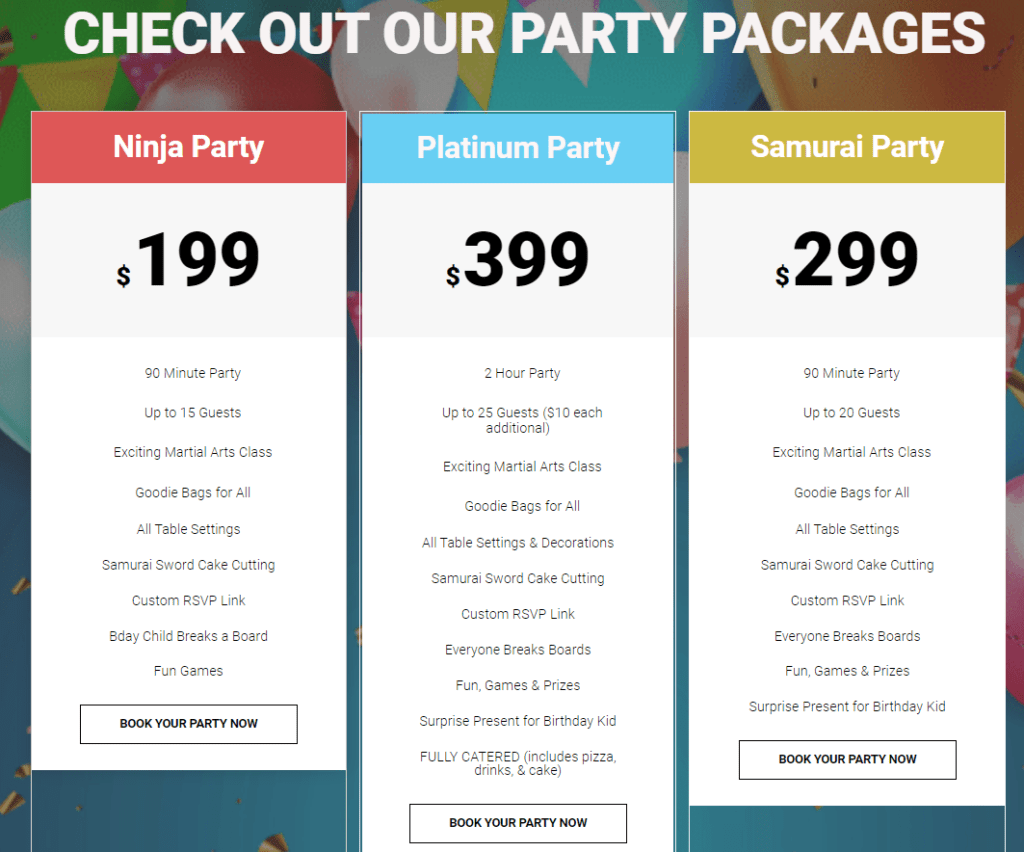Click BOOK YOUR PARTY NOW under Ninja Party

188,724
